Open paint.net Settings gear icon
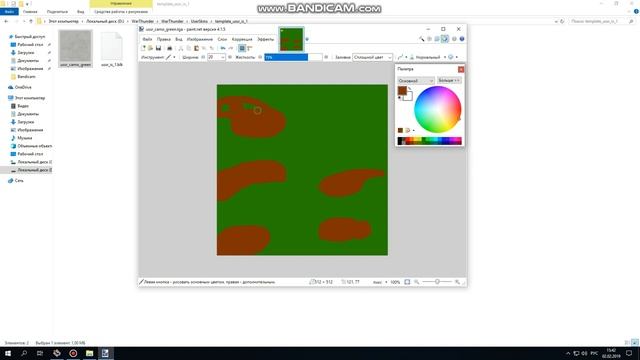 coord(454,39)
